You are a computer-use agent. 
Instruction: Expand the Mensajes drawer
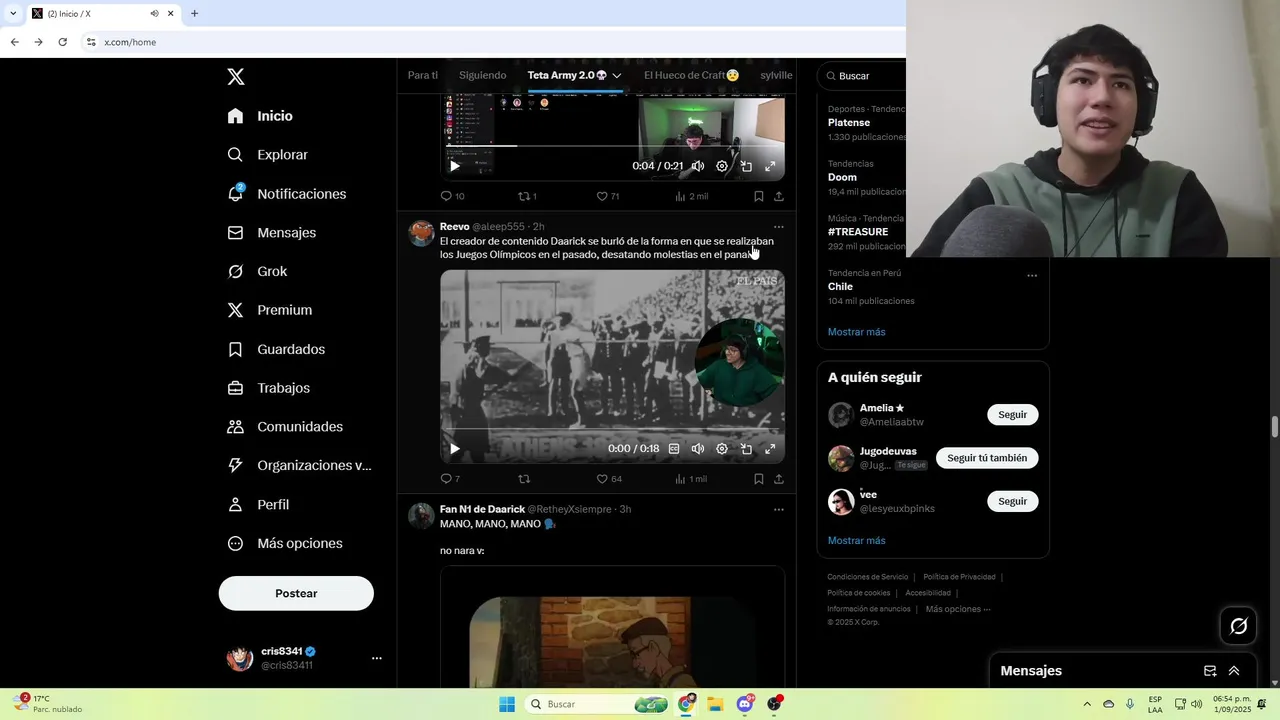tap(1234, 671)
